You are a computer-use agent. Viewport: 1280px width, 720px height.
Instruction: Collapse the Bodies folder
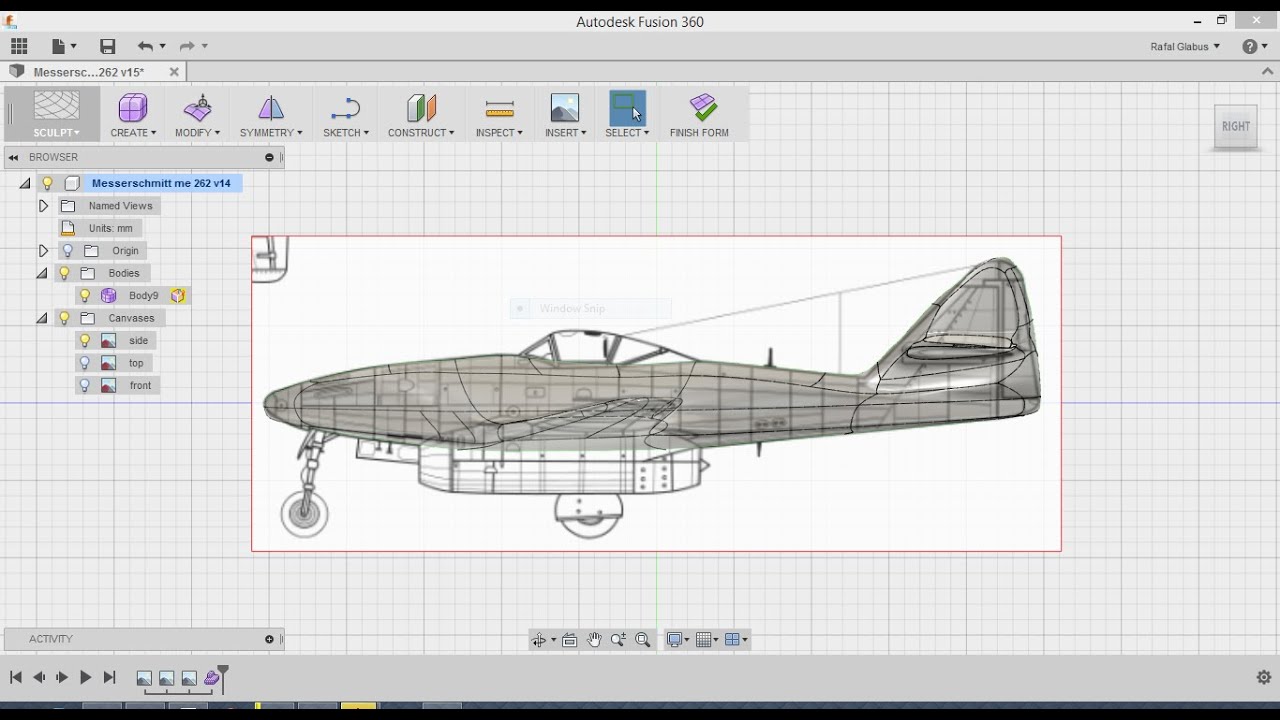(42, 274)
